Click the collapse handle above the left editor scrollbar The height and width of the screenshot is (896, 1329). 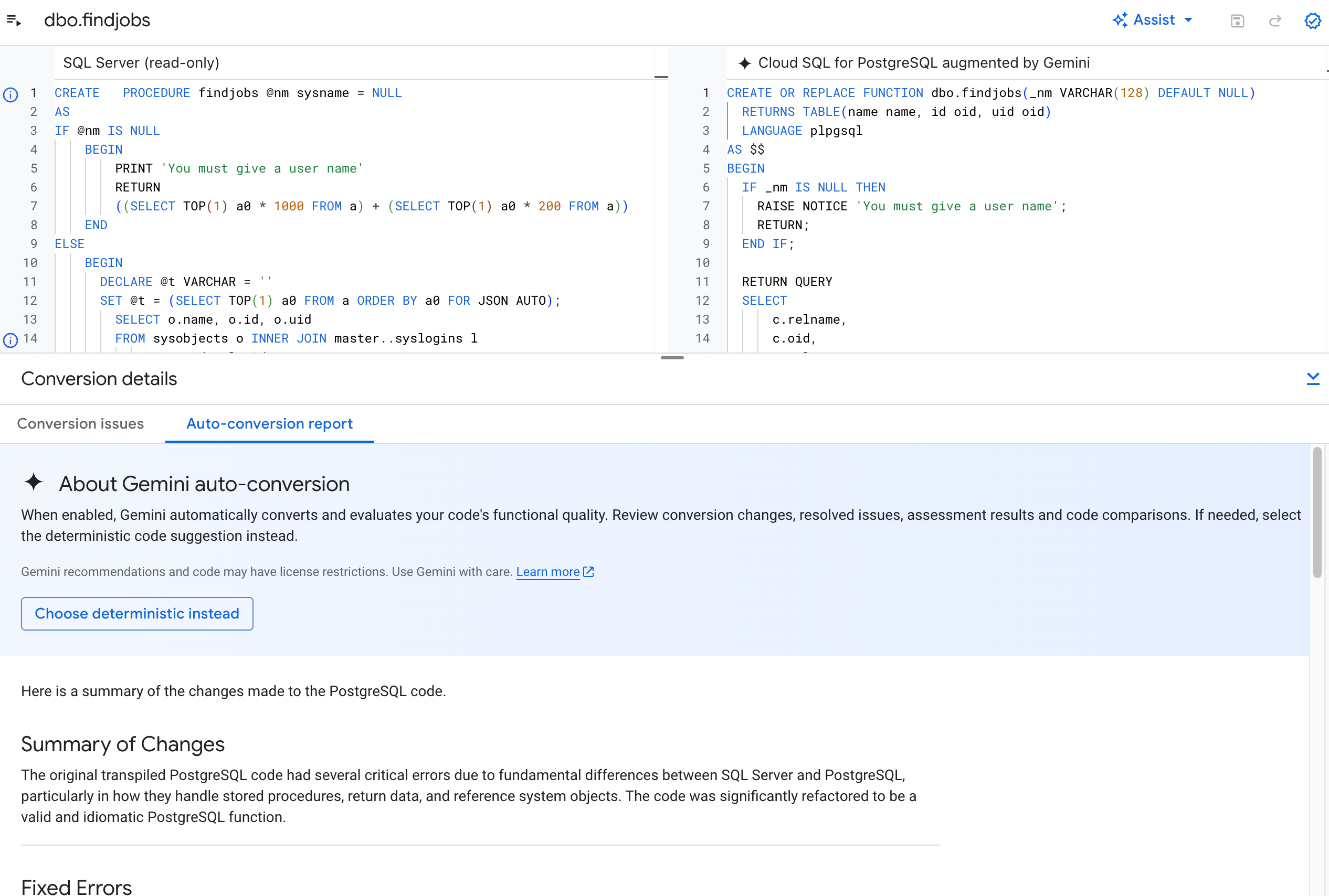coord(661,77)
